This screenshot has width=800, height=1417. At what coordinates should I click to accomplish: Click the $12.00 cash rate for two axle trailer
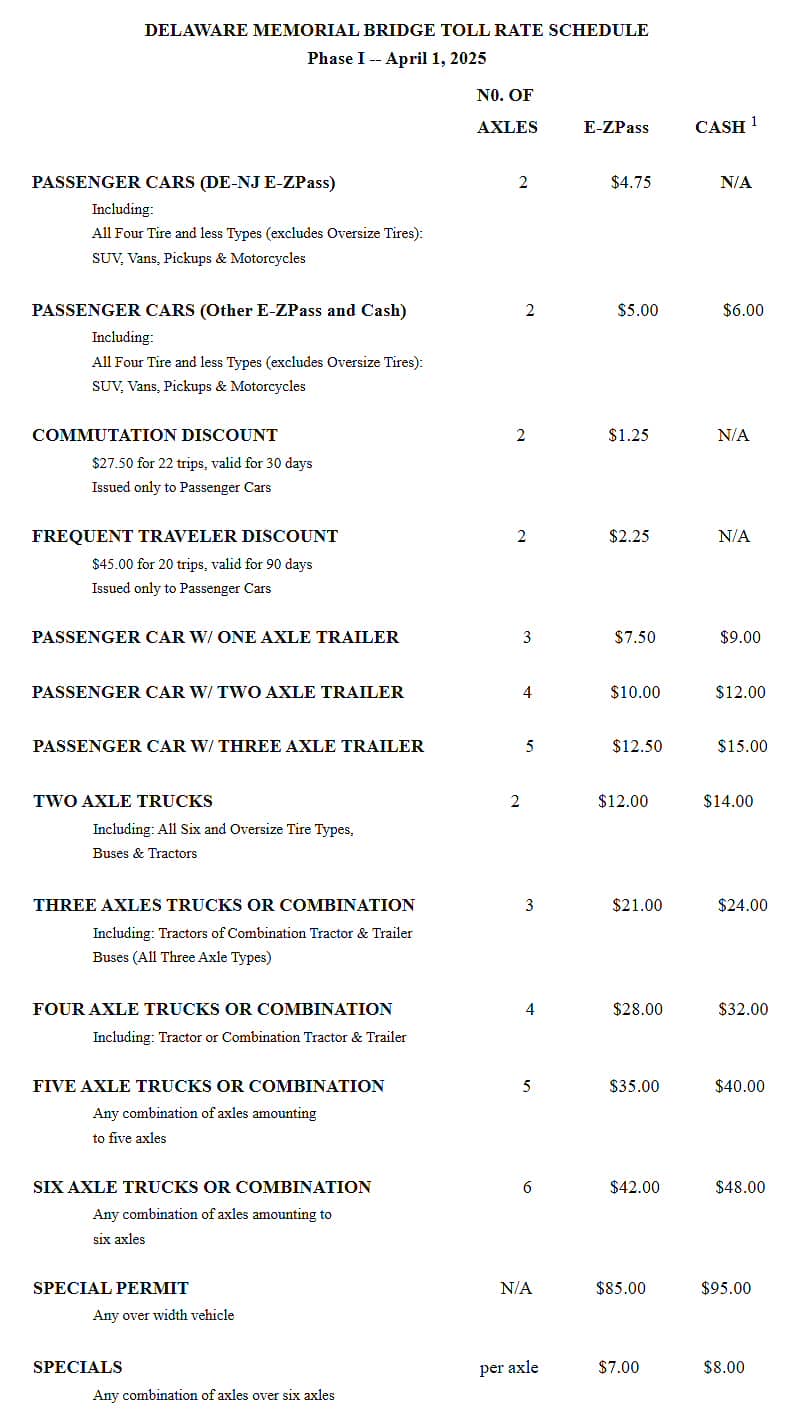click(x=741, y=692)
